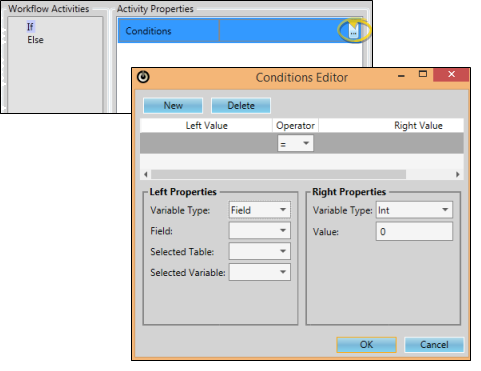Open the Operator dropdown showing equals
481x371 pixels.
pyautogui.click(x=295, y=143)
